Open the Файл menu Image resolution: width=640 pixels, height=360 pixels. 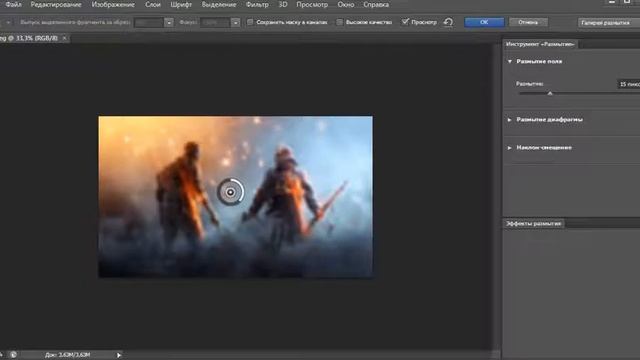click(x=13, y=5)
